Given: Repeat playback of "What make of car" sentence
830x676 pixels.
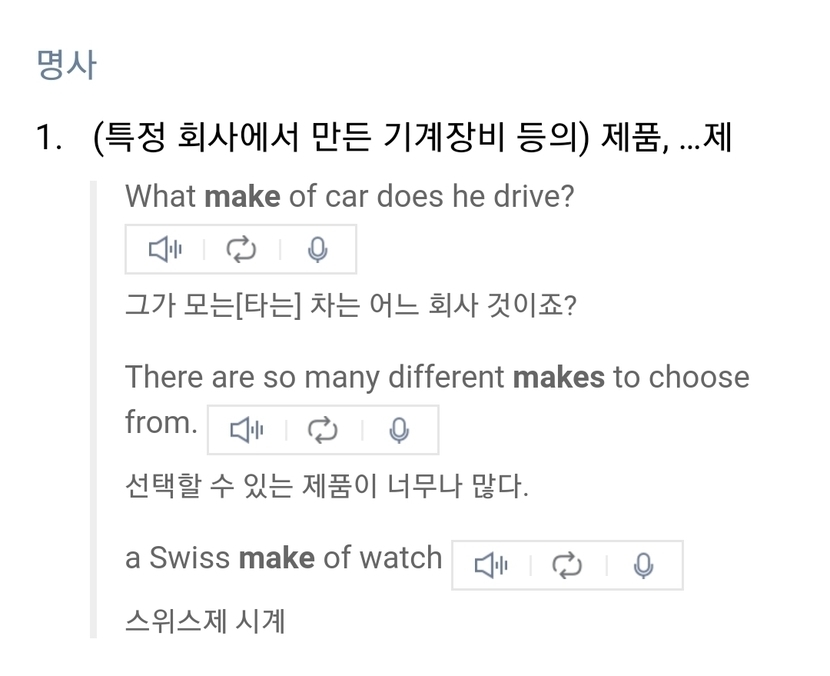Looking at the screenshot, I should tap(241, 250).
